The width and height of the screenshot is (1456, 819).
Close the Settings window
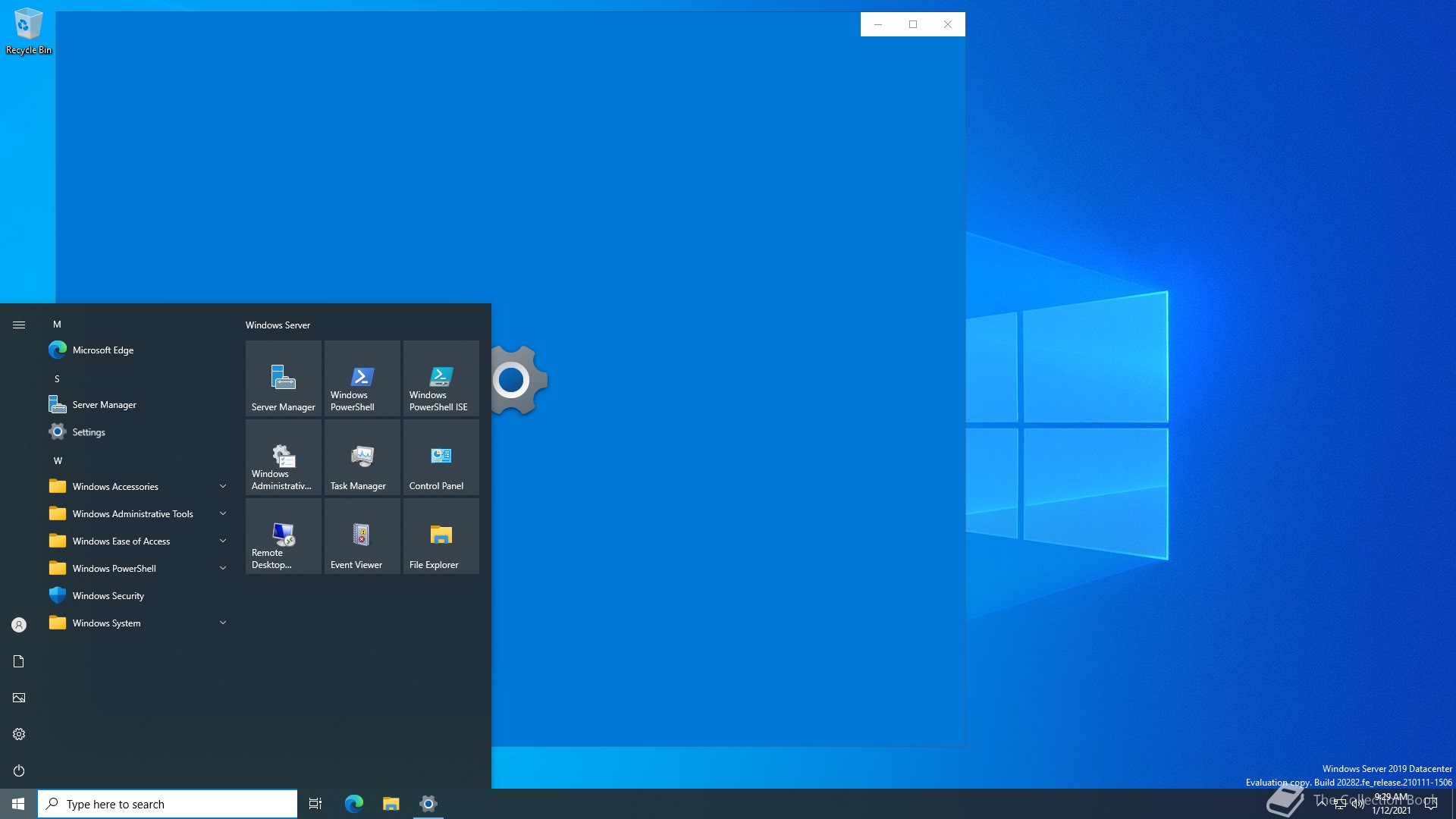948,24
